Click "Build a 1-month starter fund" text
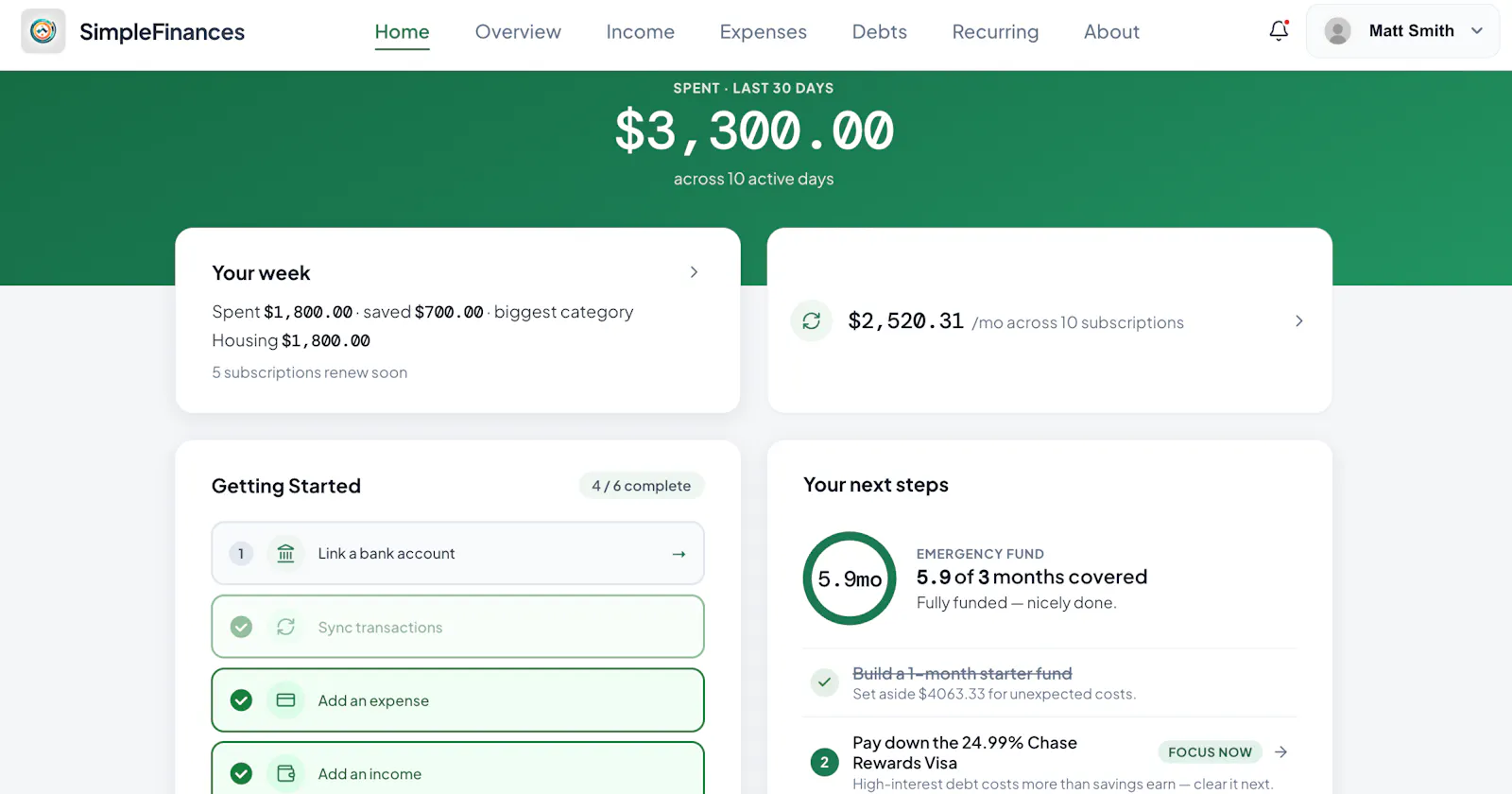Viewport: 1512px width, 794px height. tap(962, 673)
